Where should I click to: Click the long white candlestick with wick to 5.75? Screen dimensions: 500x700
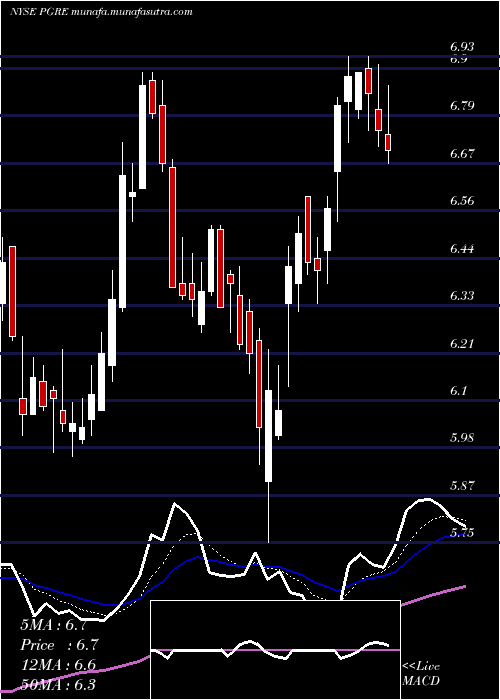click(268, 436)
